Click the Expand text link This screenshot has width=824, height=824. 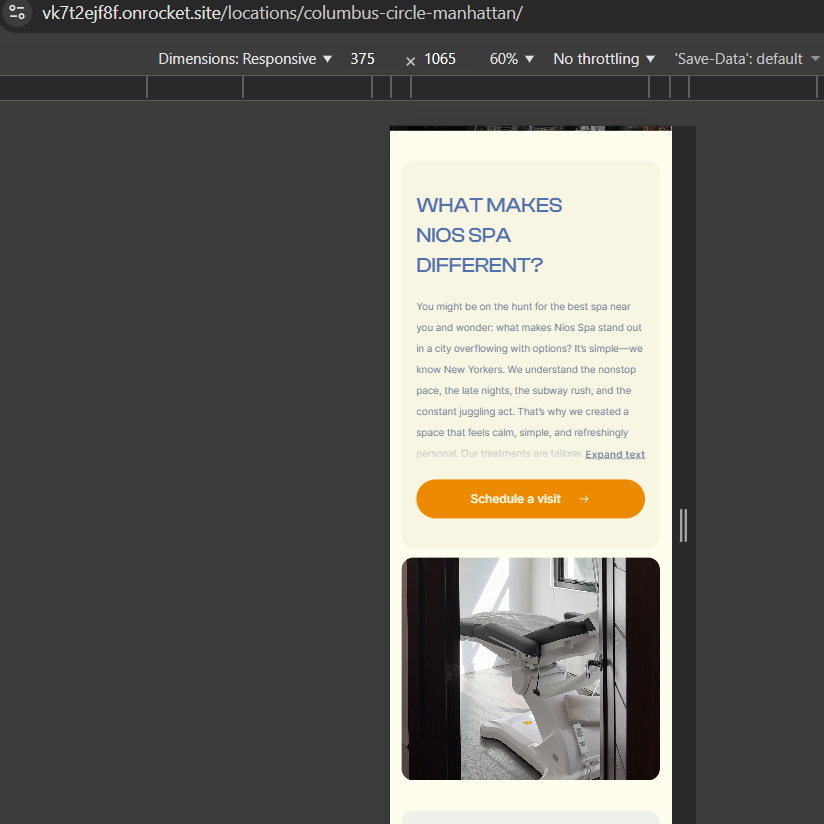pos(615,455)
